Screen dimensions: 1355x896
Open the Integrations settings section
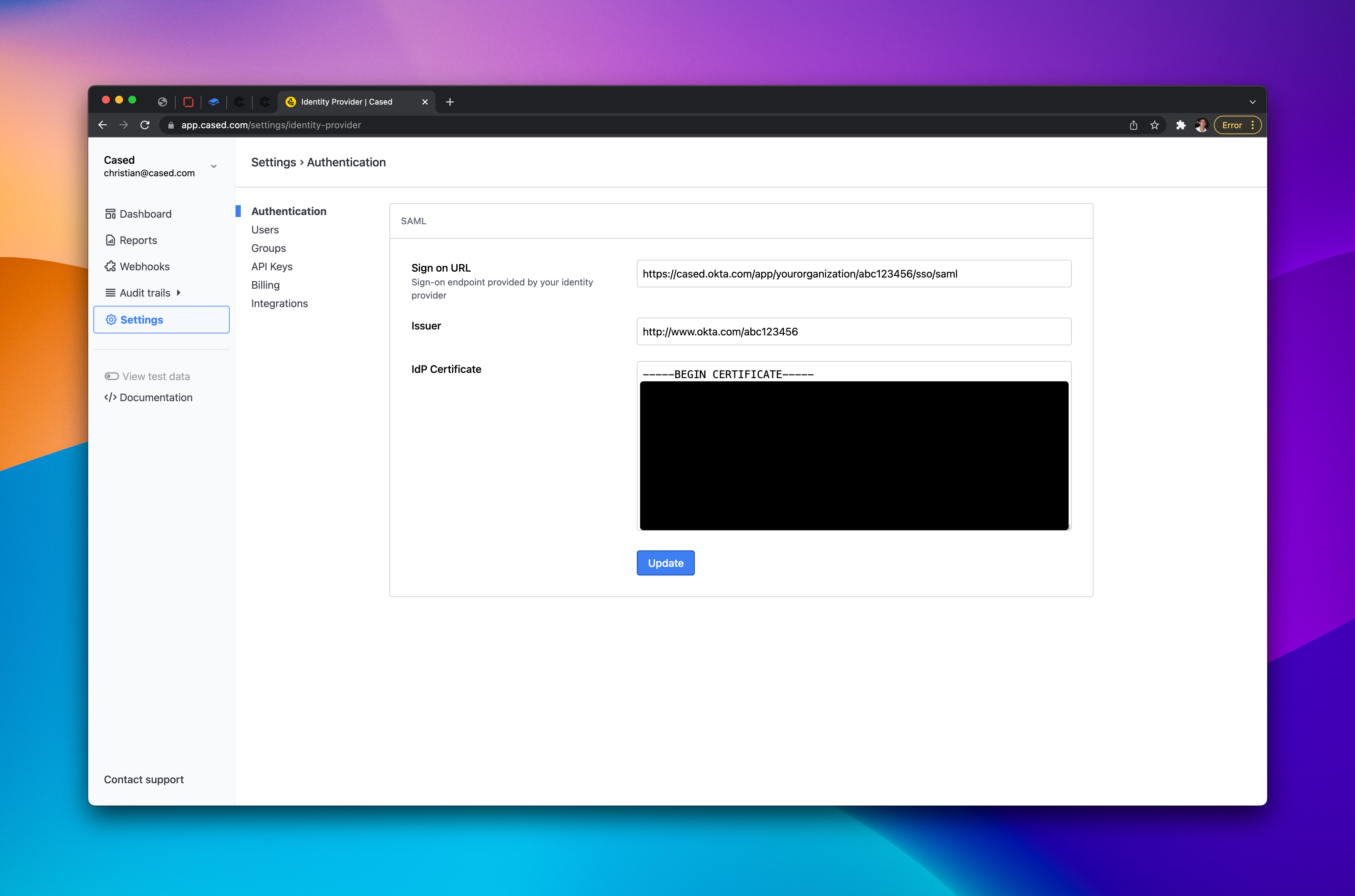tap(279, 303)
